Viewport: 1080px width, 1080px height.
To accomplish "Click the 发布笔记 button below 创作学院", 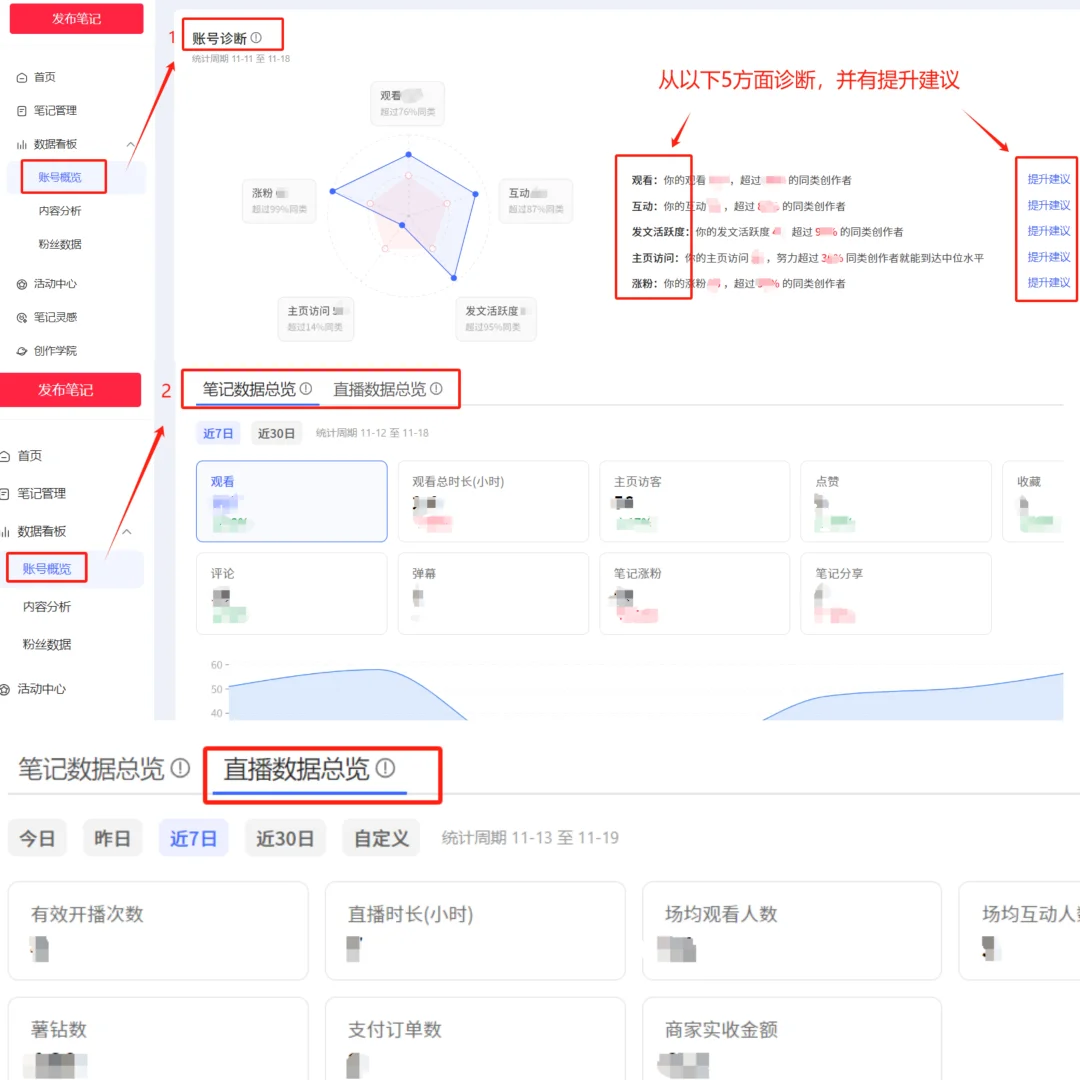I will 70,390.
